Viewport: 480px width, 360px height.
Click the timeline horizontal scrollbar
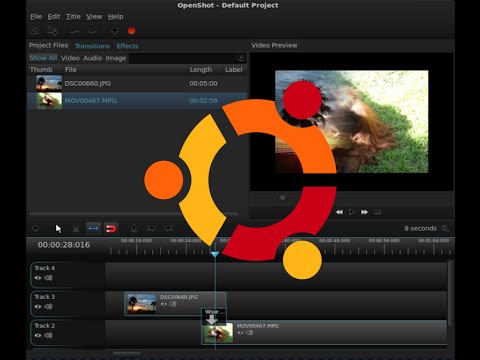pos(127,354)
